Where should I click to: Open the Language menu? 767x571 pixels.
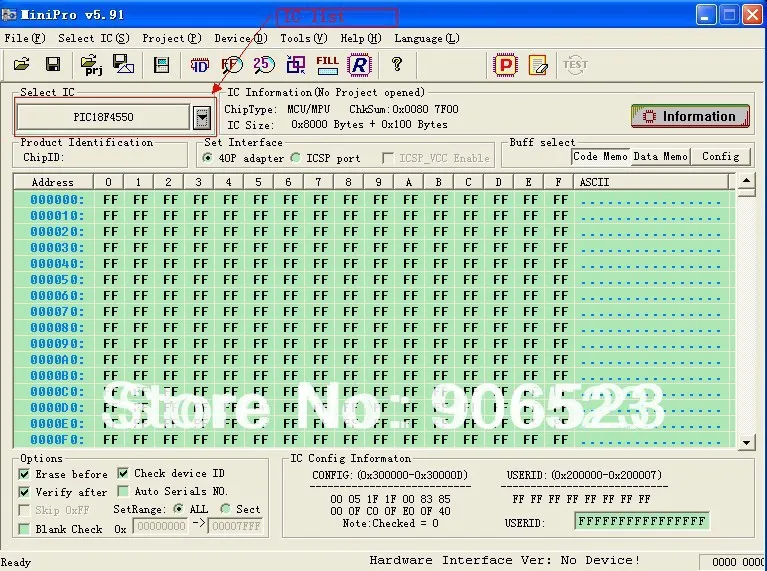427,38
